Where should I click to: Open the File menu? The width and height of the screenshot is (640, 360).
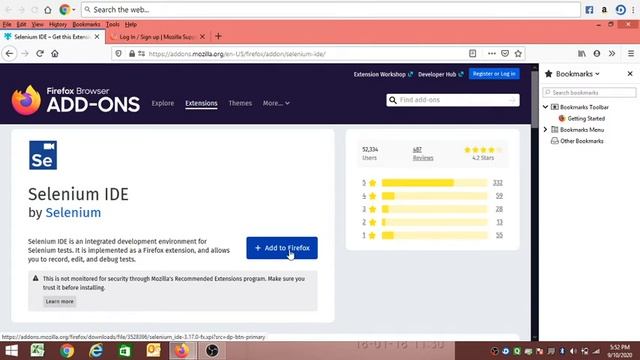(x=7, y=24)
